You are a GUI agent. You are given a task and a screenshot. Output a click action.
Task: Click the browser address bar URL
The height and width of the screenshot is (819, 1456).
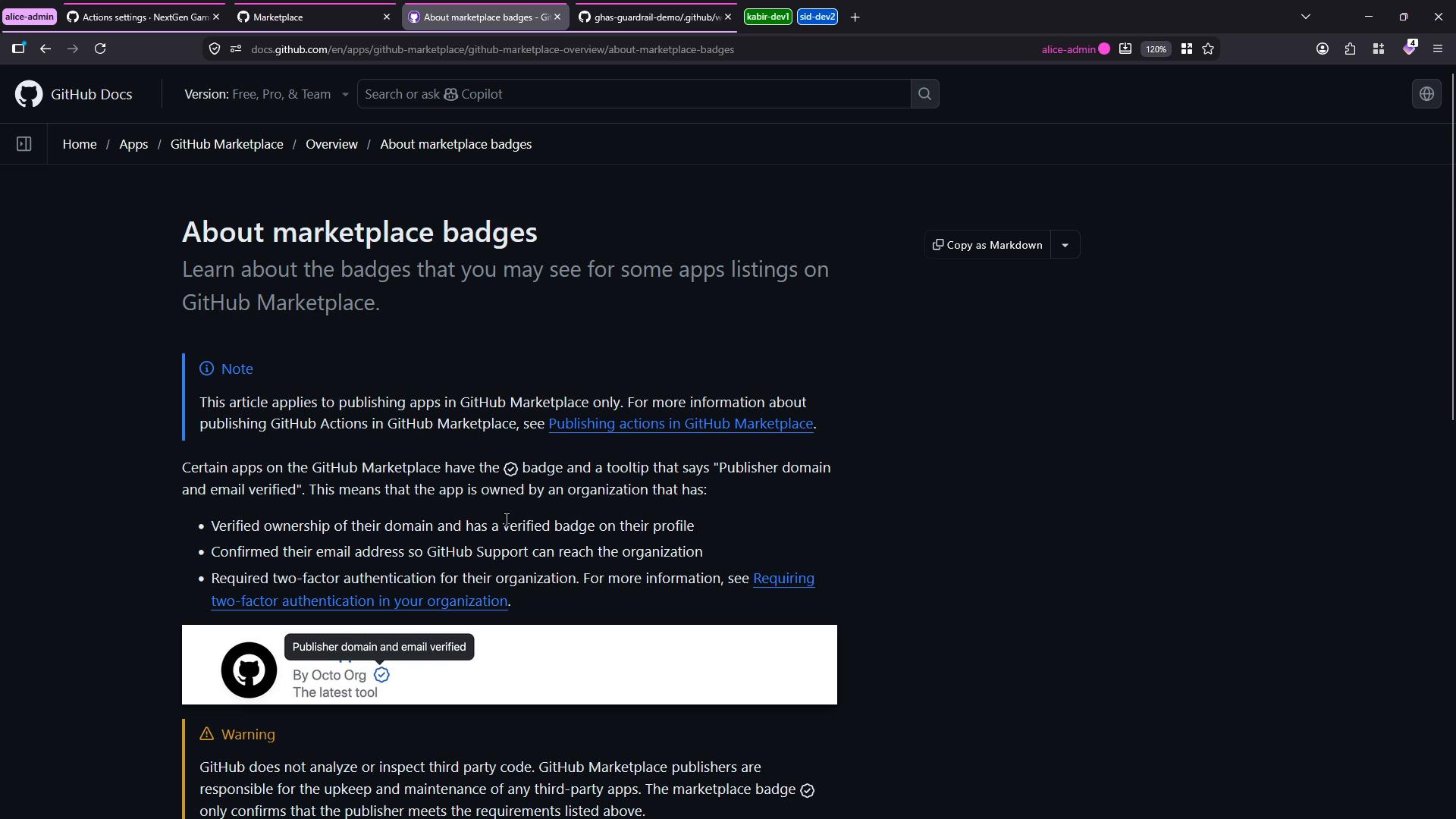492,49
